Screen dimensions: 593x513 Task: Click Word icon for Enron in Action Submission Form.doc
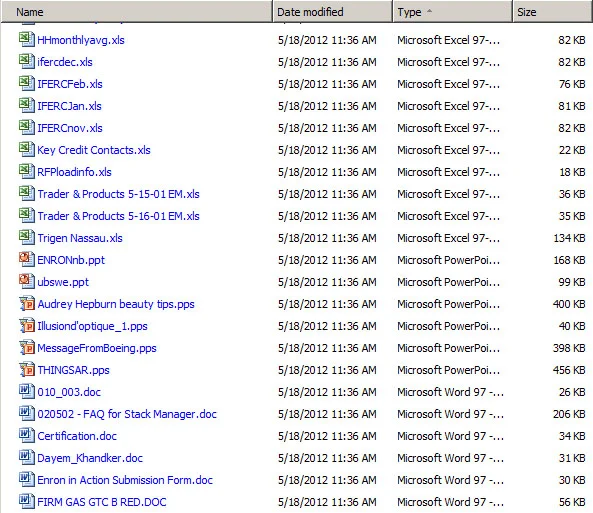pos(26,479)
